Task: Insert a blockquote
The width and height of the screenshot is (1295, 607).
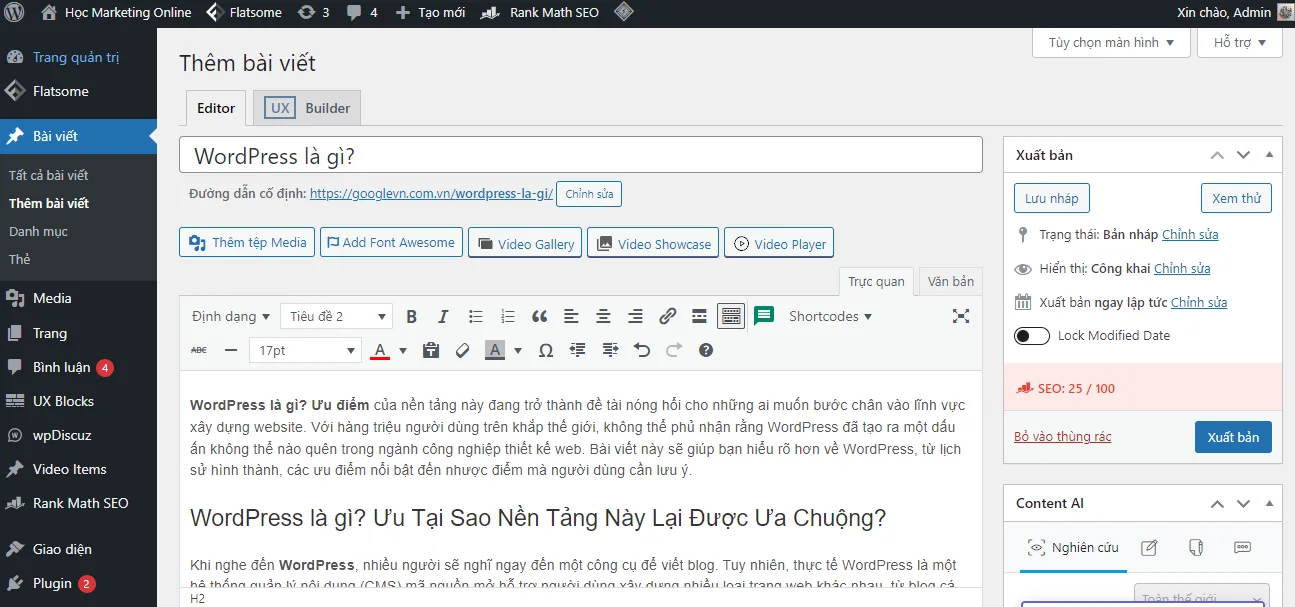Action: pos(539,317)
